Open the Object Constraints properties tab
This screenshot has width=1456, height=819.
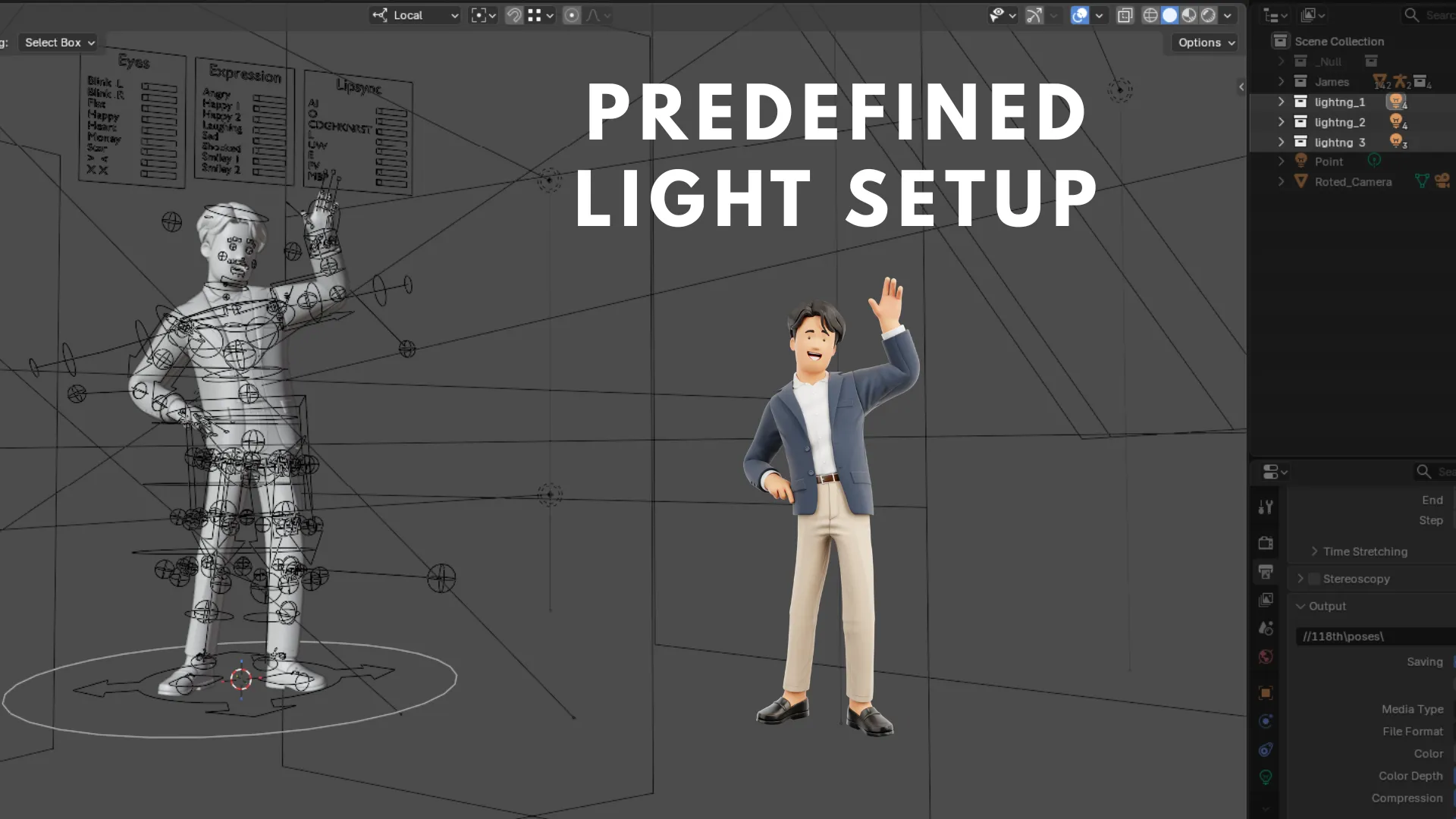tap(1266, 749)
